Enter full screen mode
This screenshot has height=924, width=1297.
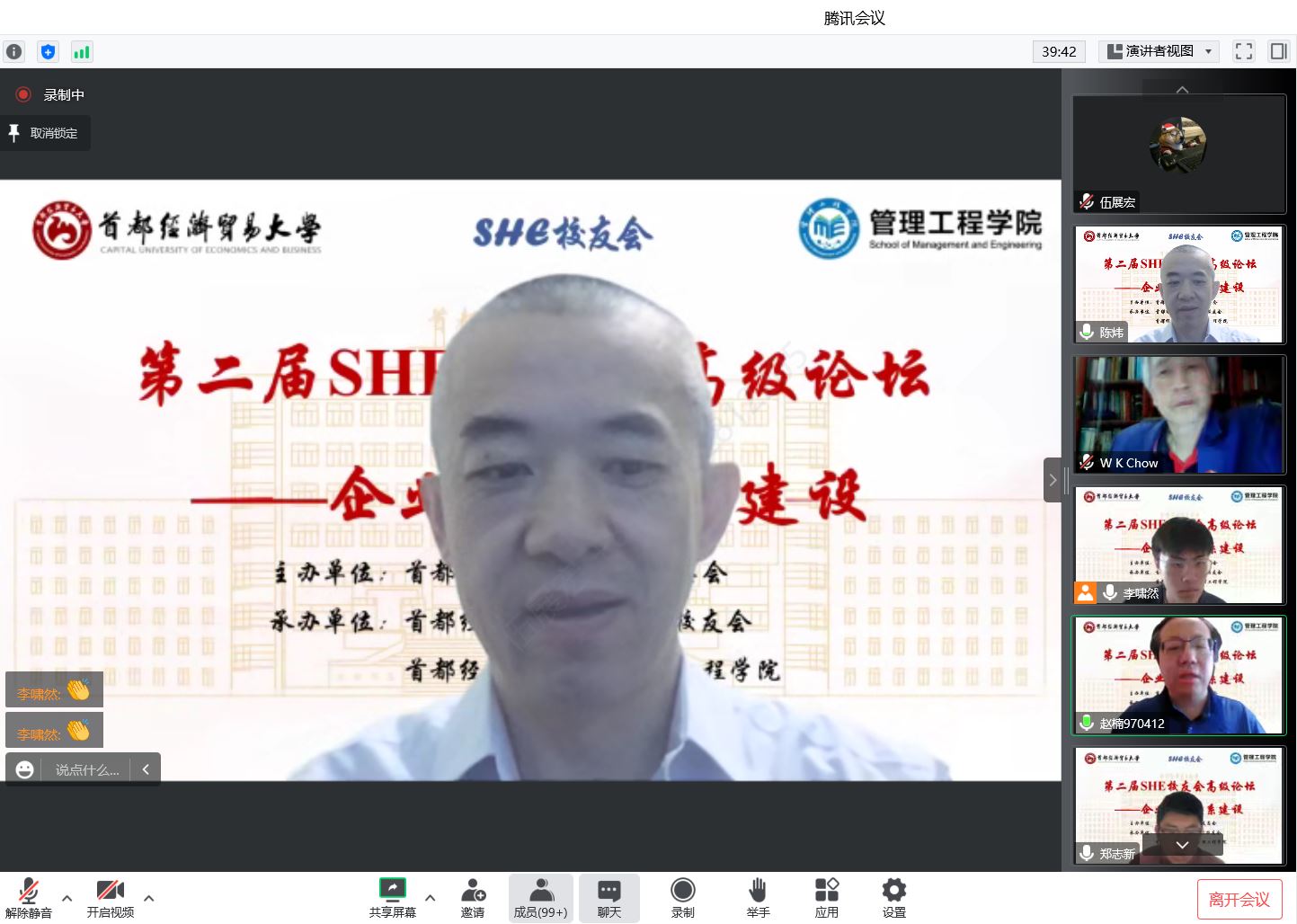pos(1244,51)
